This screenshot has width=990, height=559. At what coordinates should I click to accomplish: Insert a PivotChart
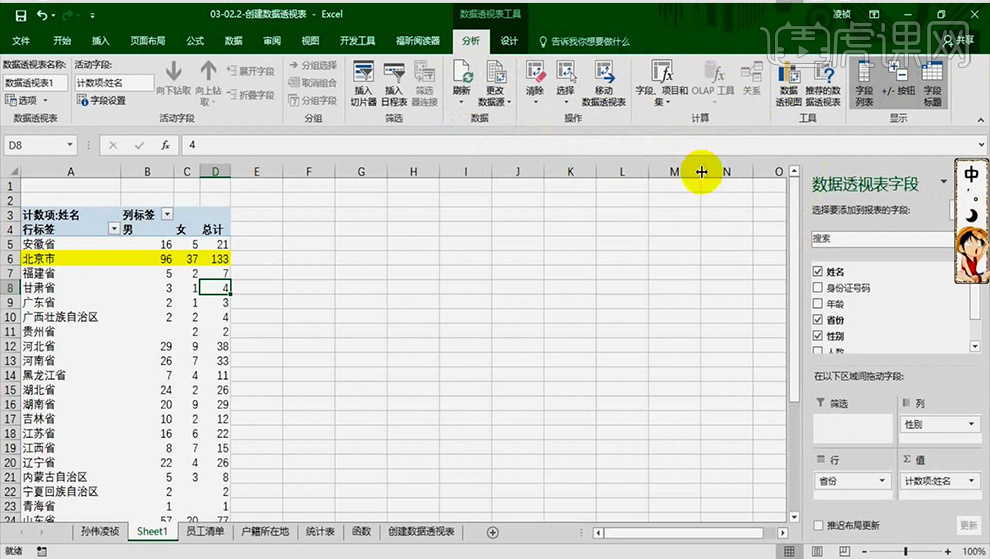click(789, 83)
